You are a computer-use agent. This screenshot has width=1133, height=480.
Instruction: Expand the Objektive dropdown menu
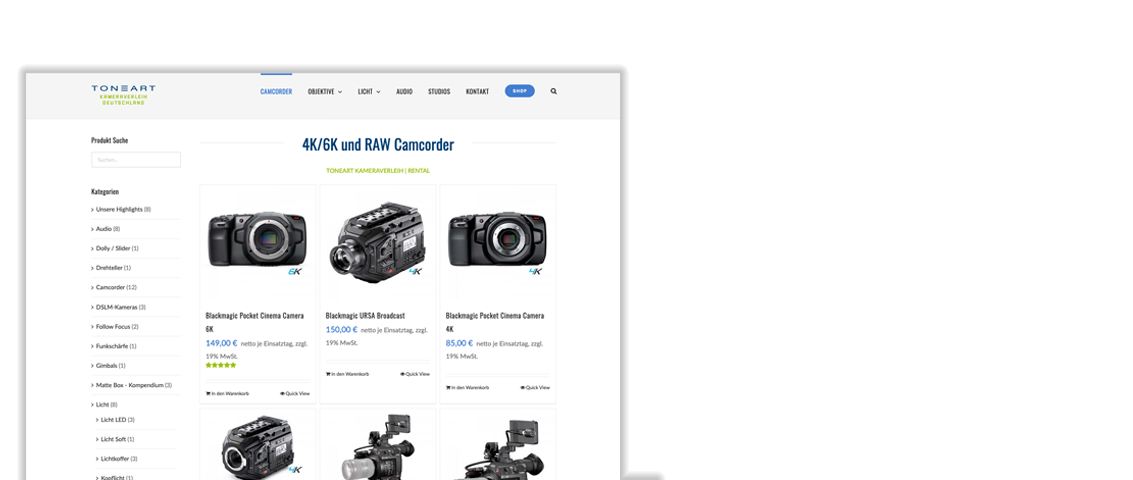tap(324, 92)
